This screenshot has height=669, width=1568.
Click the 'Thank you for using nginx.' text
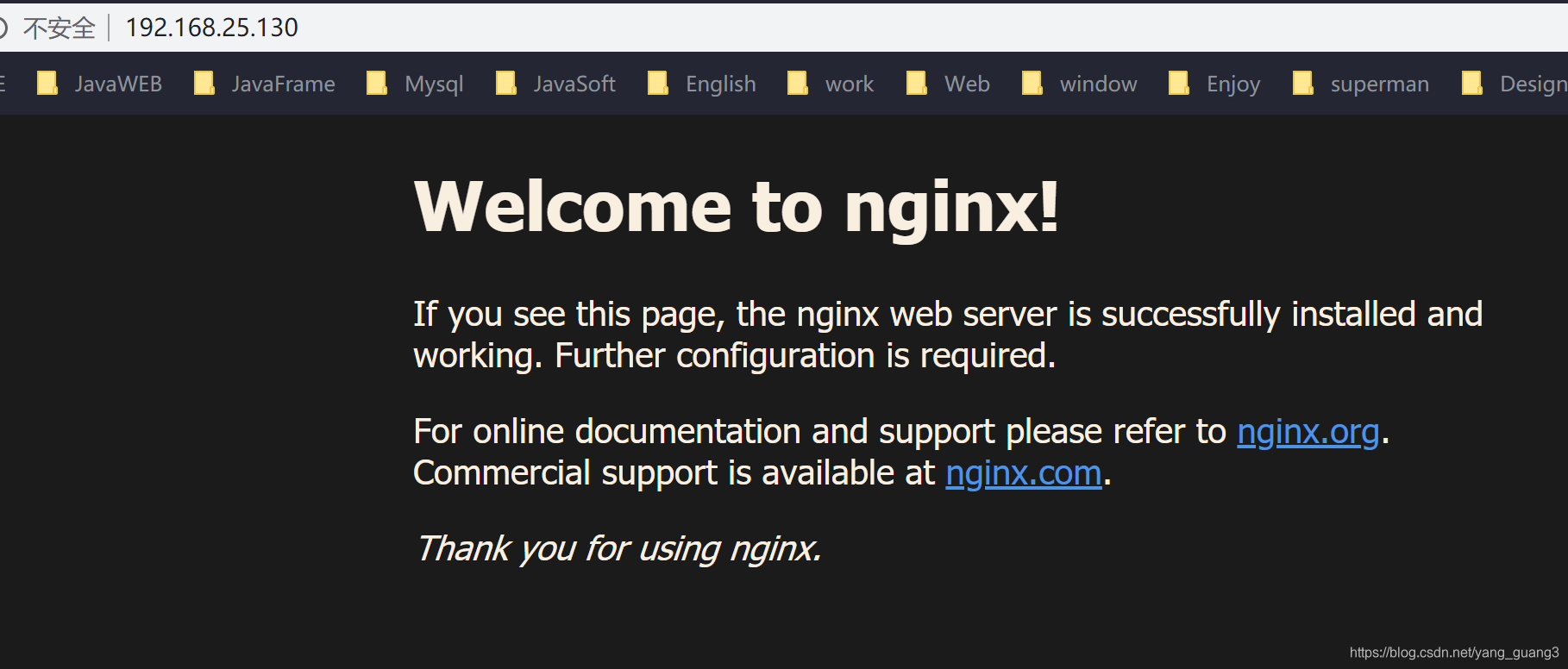point(618,548)
